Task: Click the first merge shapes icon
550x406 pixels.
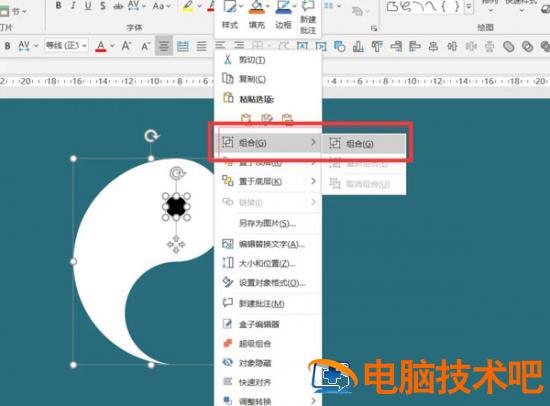Action: [509, 46]
